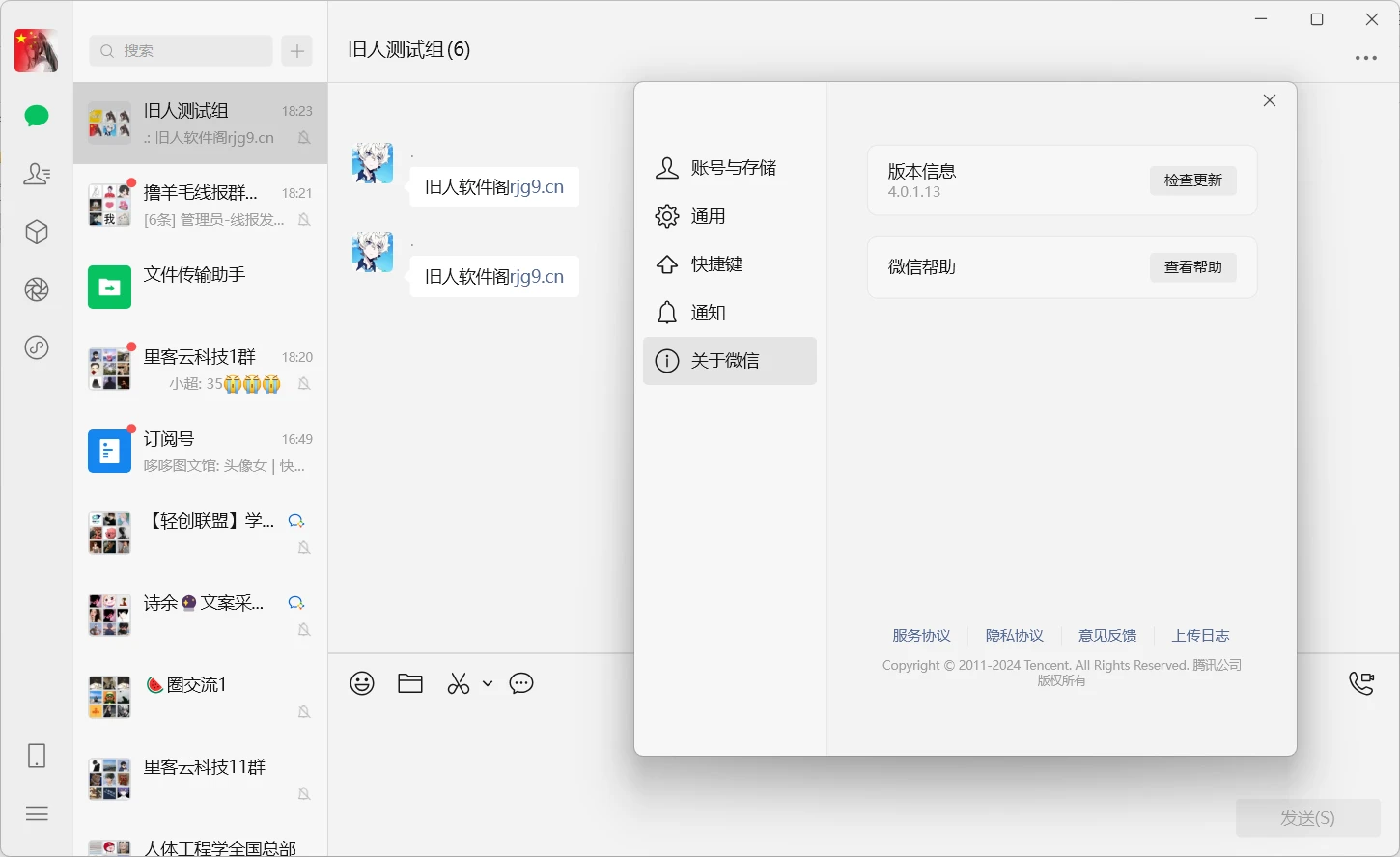Open the hamburger menu at sidebar bottom
Screen dimensions: 1400x857
37,814
